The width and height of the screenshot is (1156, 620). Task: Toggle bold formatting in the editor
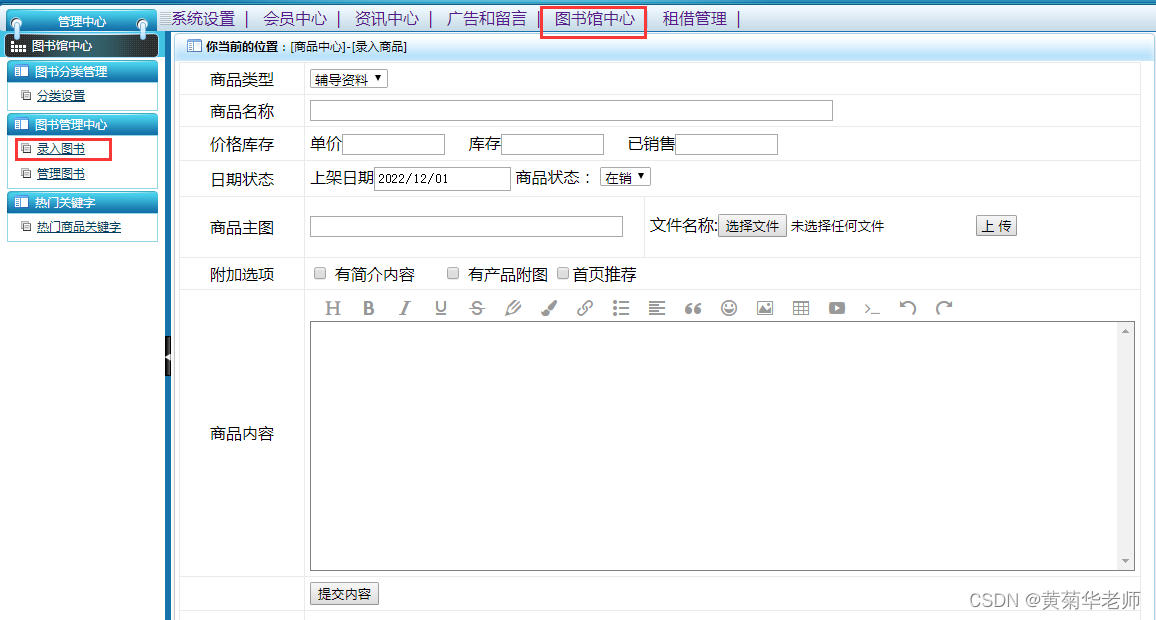(369, 308)
